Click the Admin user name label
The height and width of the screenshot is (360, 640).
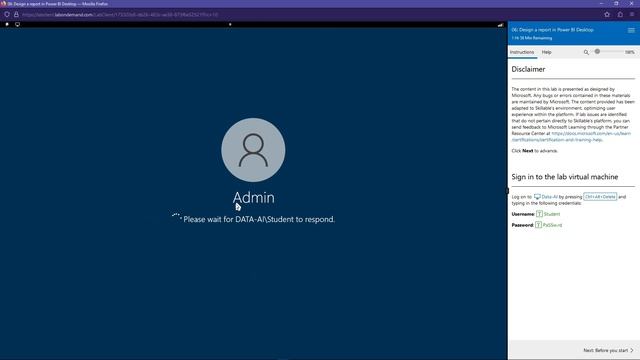[253, 198]
